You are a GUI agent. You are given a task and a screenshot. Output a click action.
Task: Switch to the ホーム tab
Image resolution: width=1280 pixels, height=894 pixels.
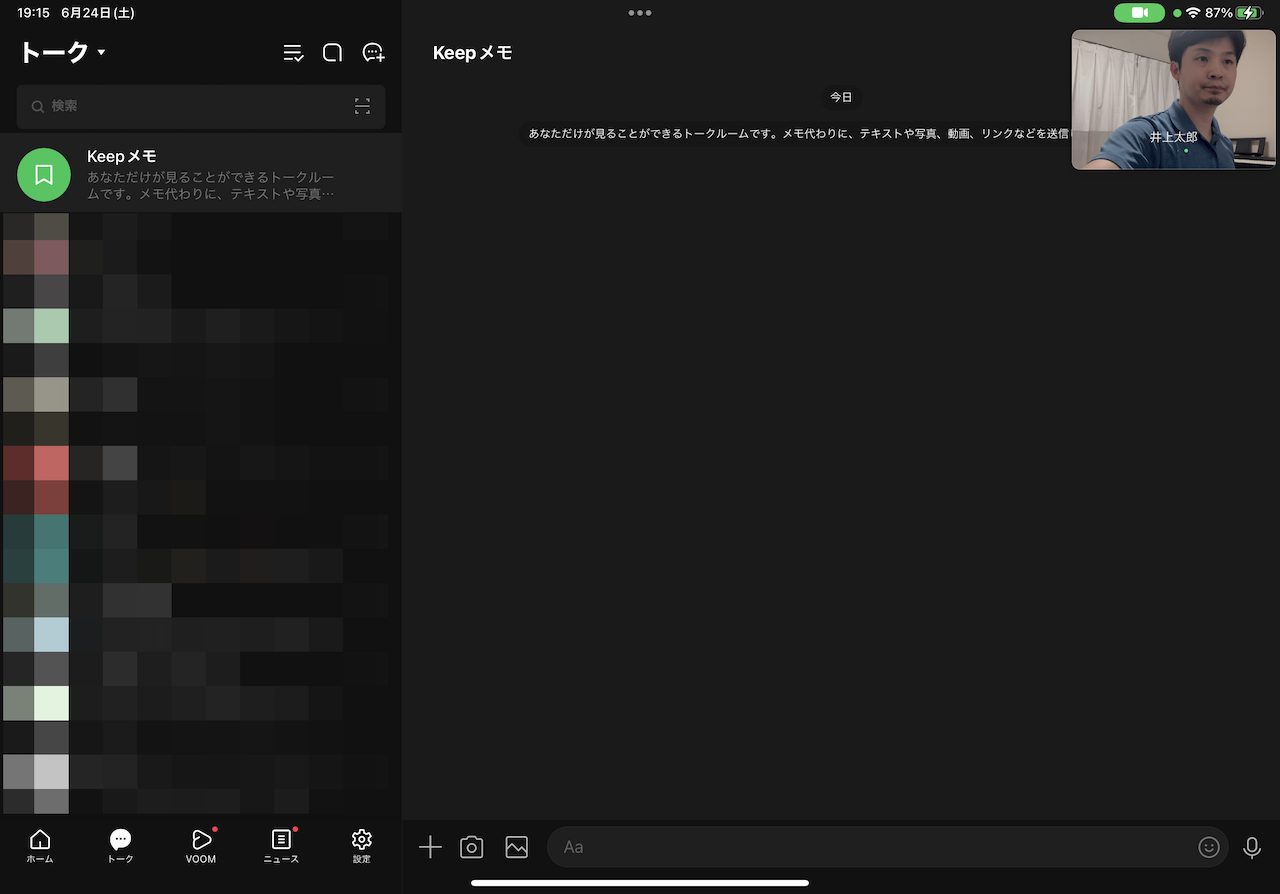coord(40,846)
